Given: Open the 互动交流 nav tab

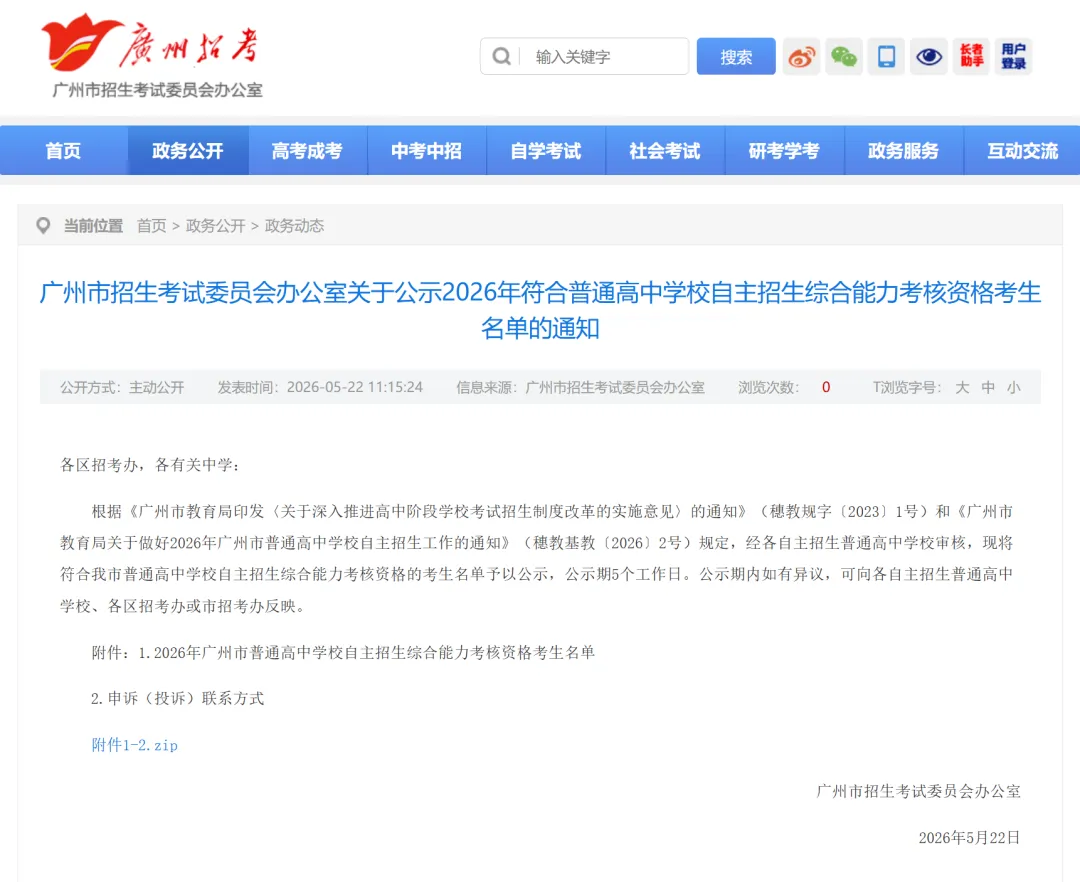Looking at the screenshot, I should coord(1022,151).
